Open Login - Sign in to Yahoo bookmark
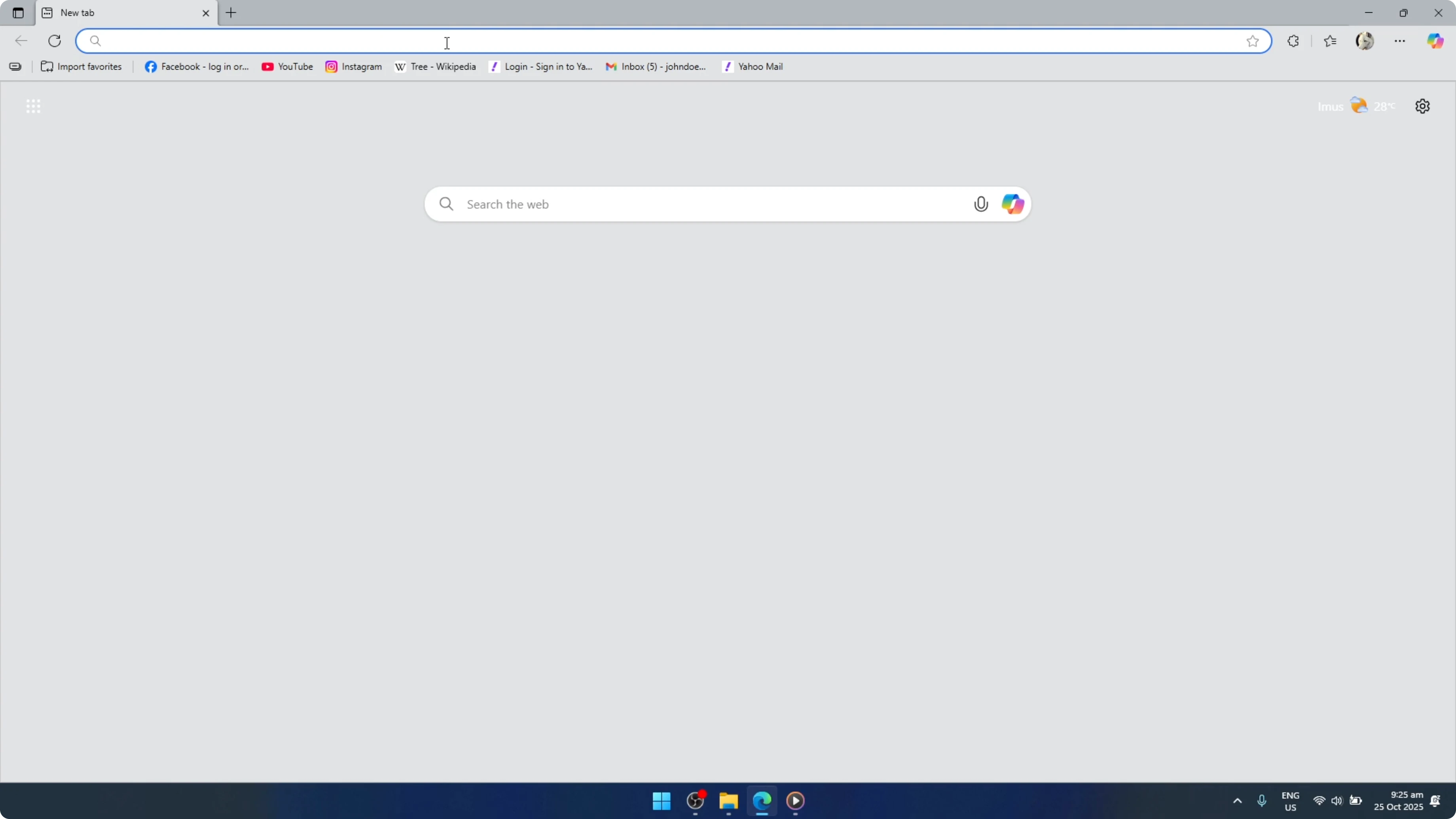This screenshot has width=1456, height=819. [x=541, y=67]
